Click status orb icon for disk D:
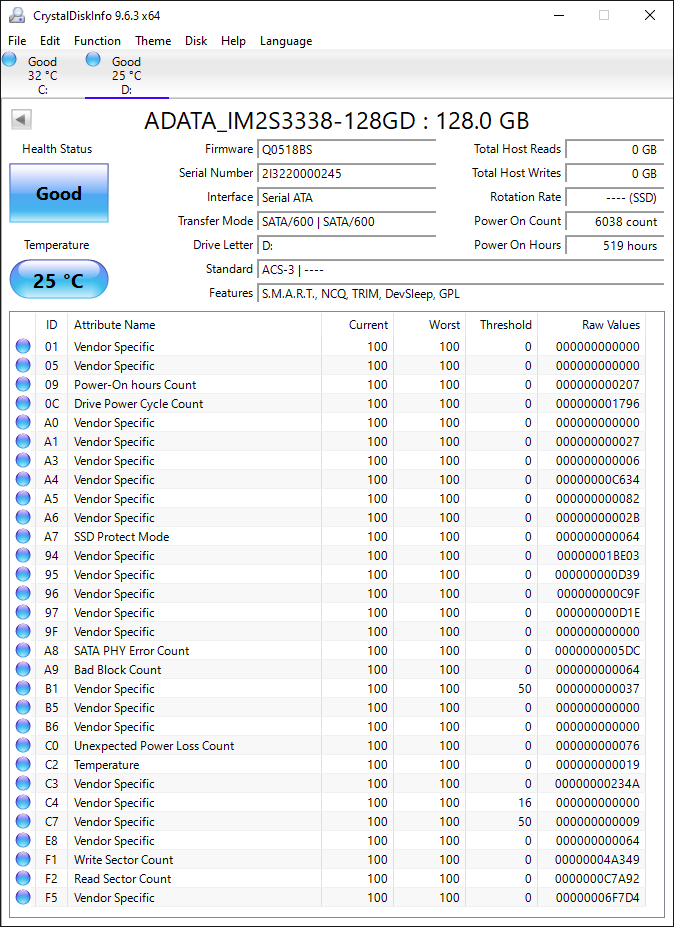Image resolution: width=674 pixels, height=927 pixels. [93, 59]
